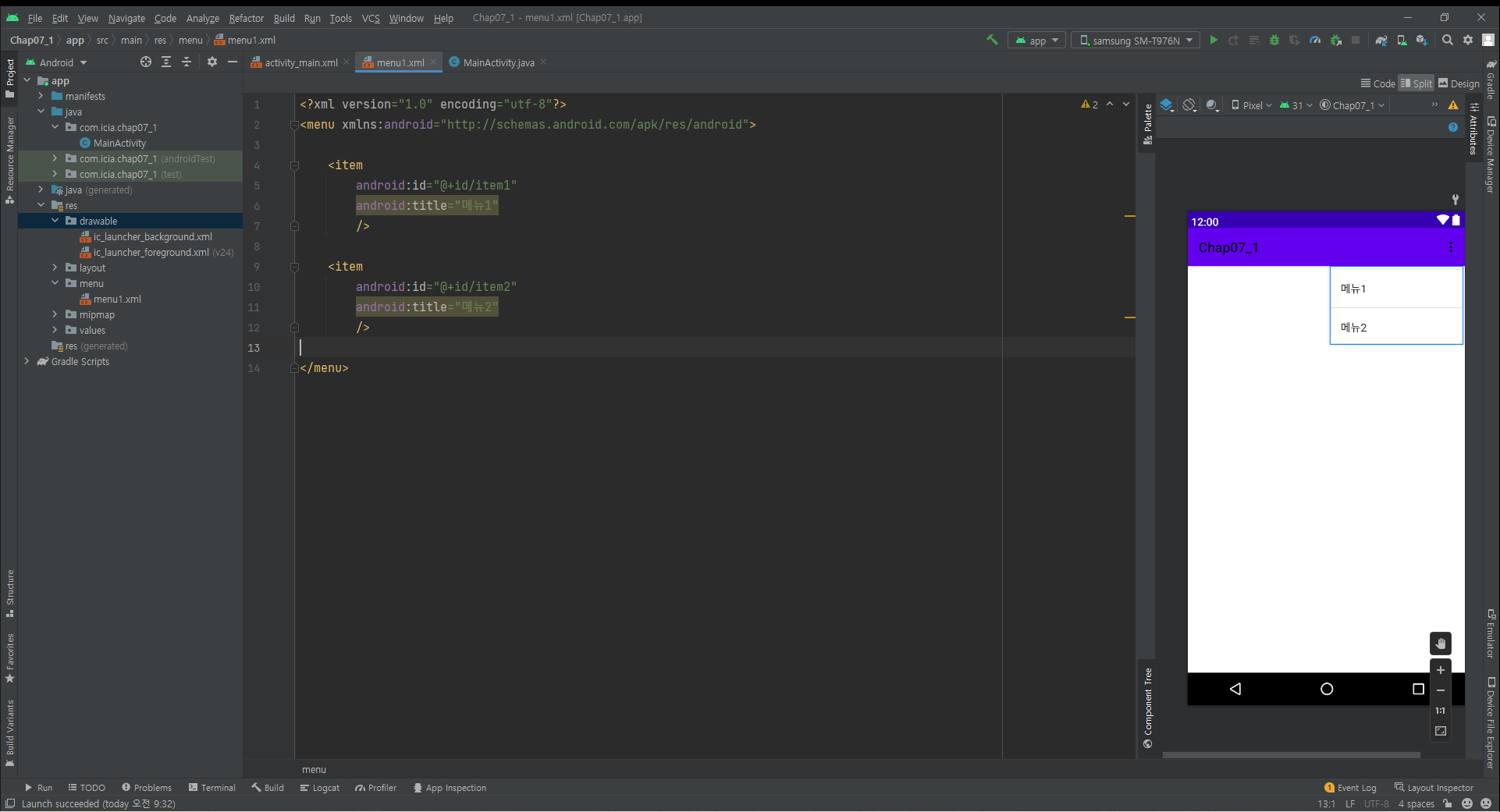Click Select Opened File target icon

(x=146, y=62)
